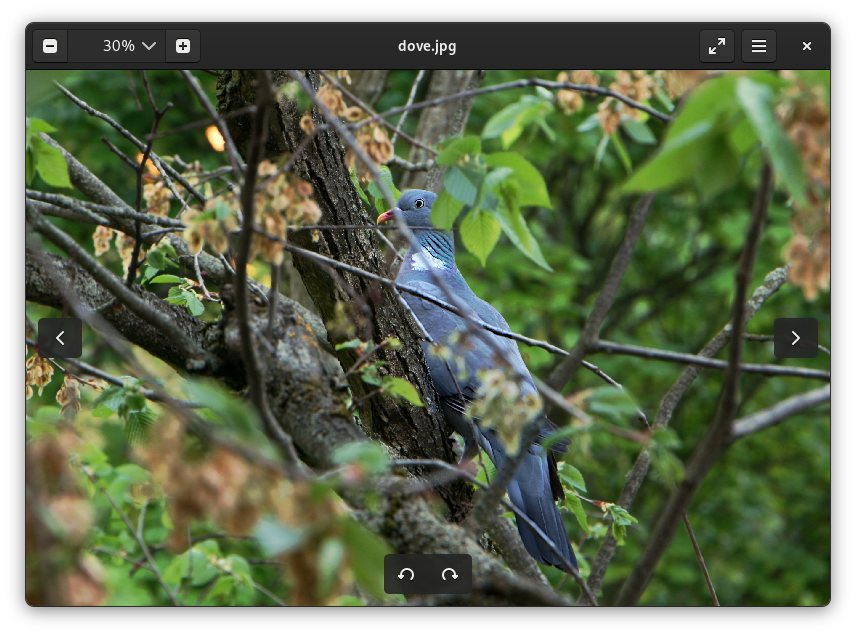The image size is (856, 635).
Task: Click the dove's red beak
Action: [385, 216]
